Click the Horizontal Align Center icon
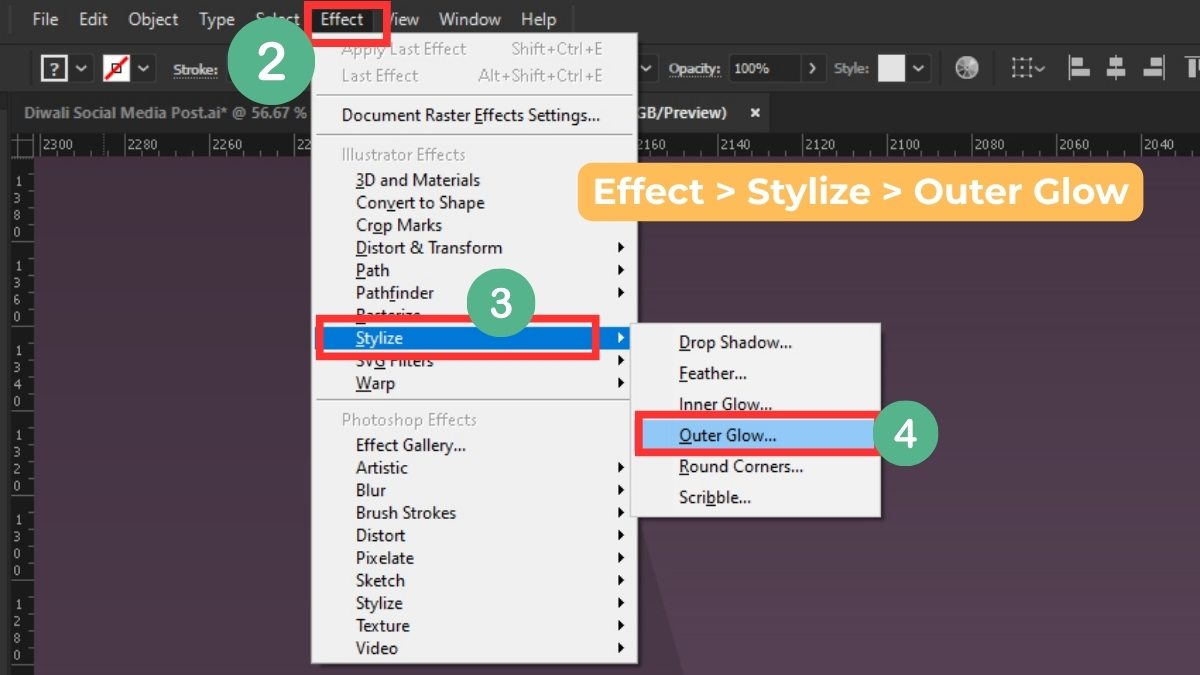Image resolution: width=1200 pixels, height=675 pixels. point(1116,68)
